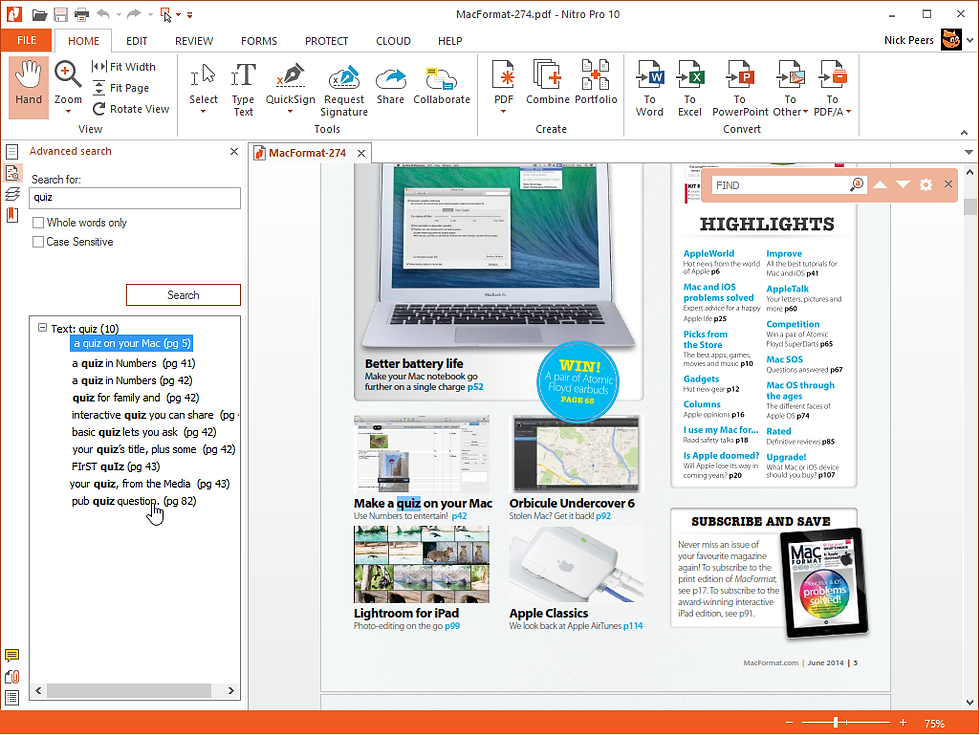Close the Find bar
980x735 pixels.
pos(948,184)
